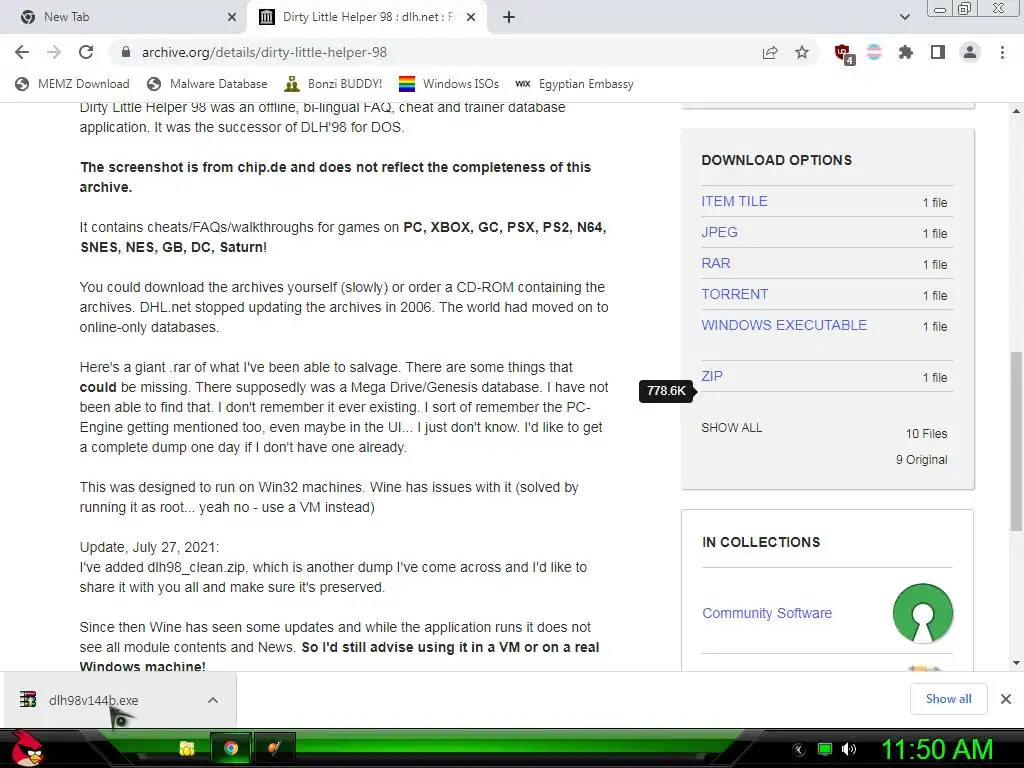The height and width of the screenshot is (768, 1024).
Task: Open the Angry Birds start button
Action: click(x=25, y=748)
